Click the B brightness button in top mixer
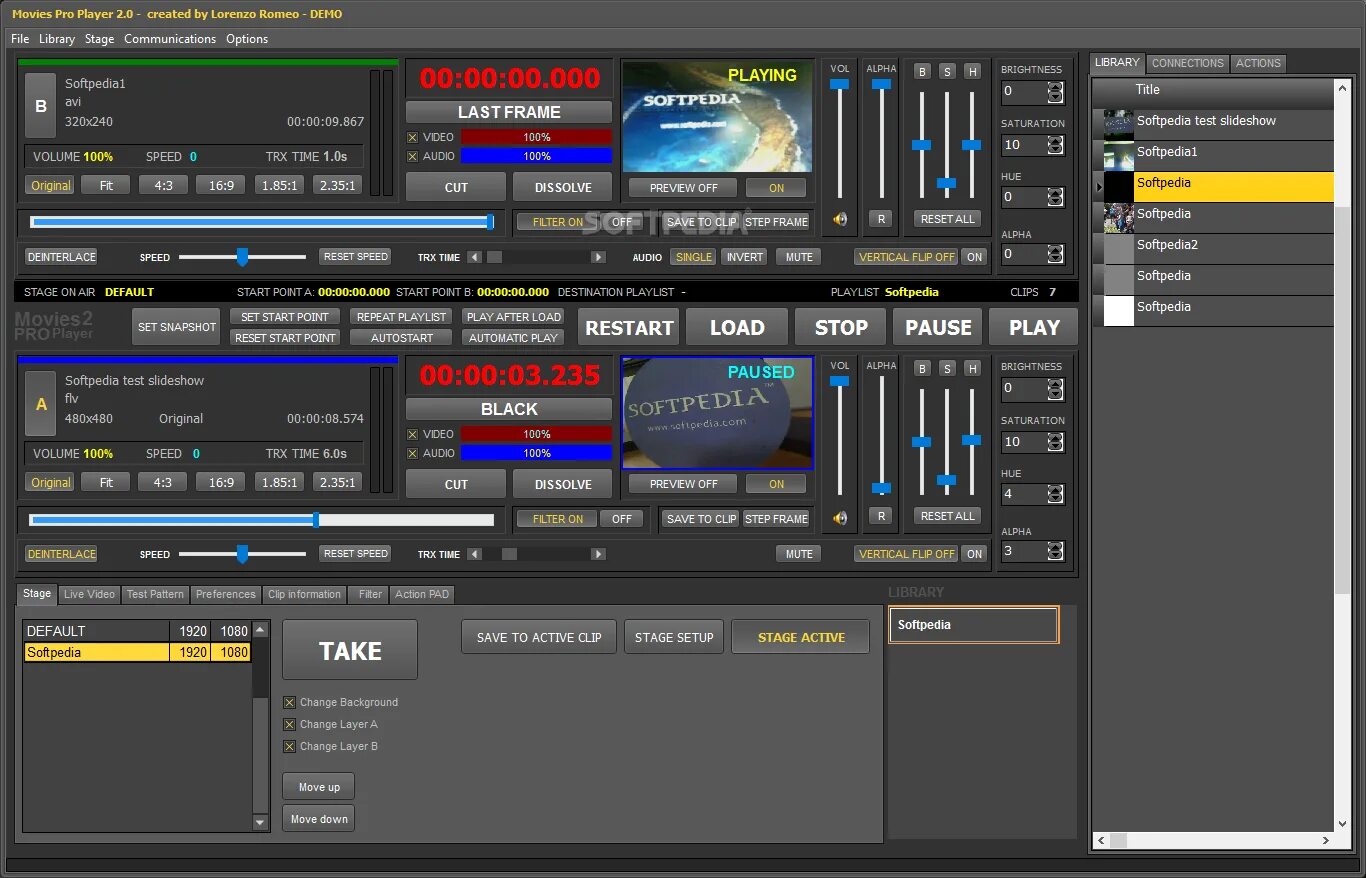The image size is (1366, 878). tap(922, 71)
